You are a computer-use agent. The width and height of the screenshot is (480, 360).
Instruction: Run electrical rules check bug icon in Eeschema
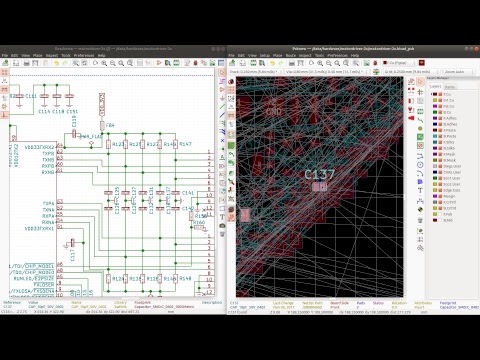tap(195, 63)
